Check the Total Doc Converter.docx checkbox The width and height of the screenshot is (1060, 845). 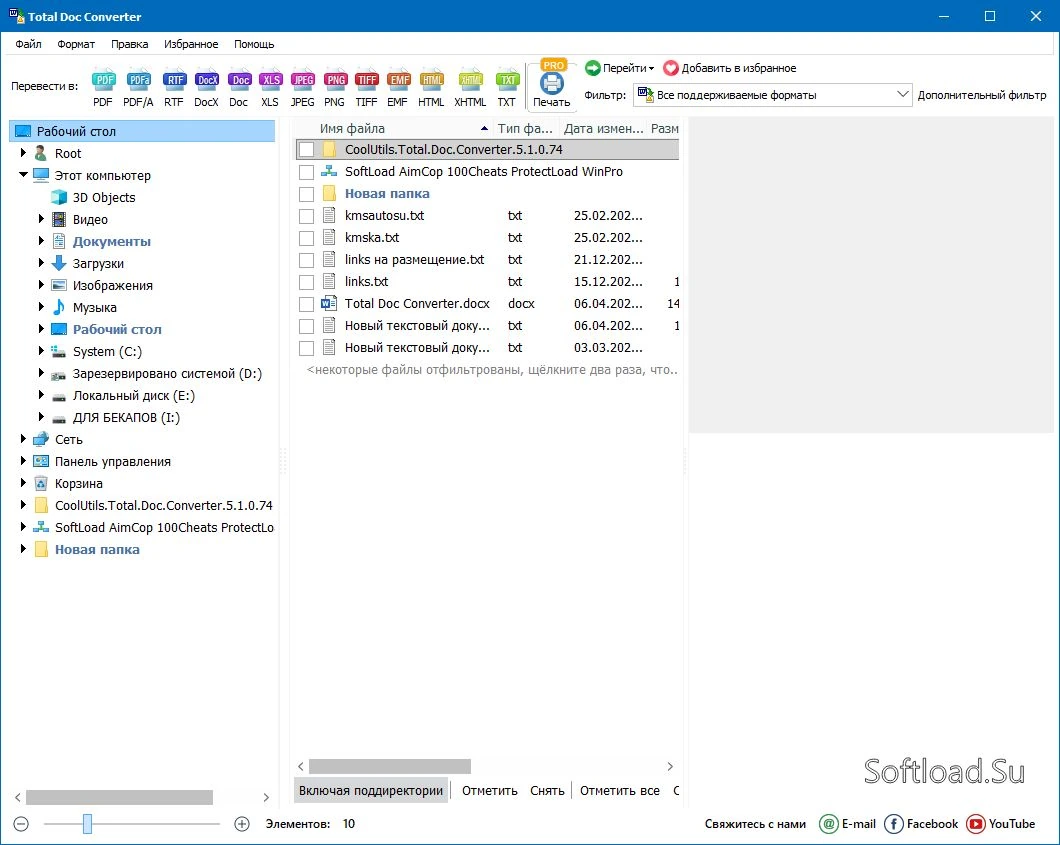click(306, 304)
